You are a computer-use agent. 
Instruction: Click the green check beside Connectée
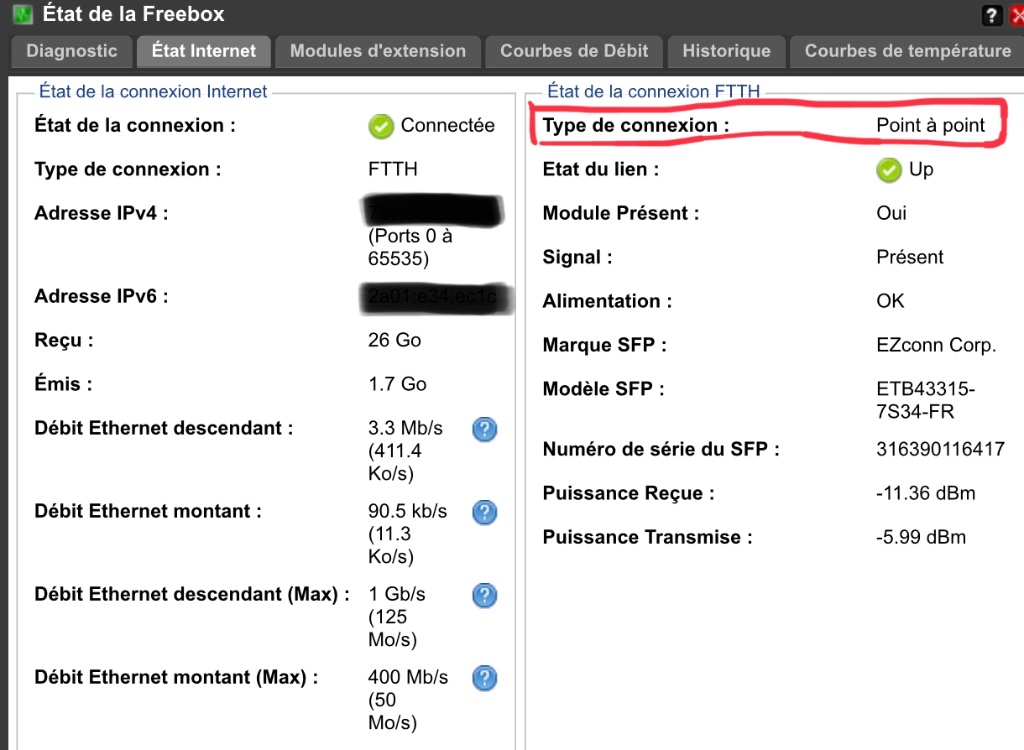[381, 126]
